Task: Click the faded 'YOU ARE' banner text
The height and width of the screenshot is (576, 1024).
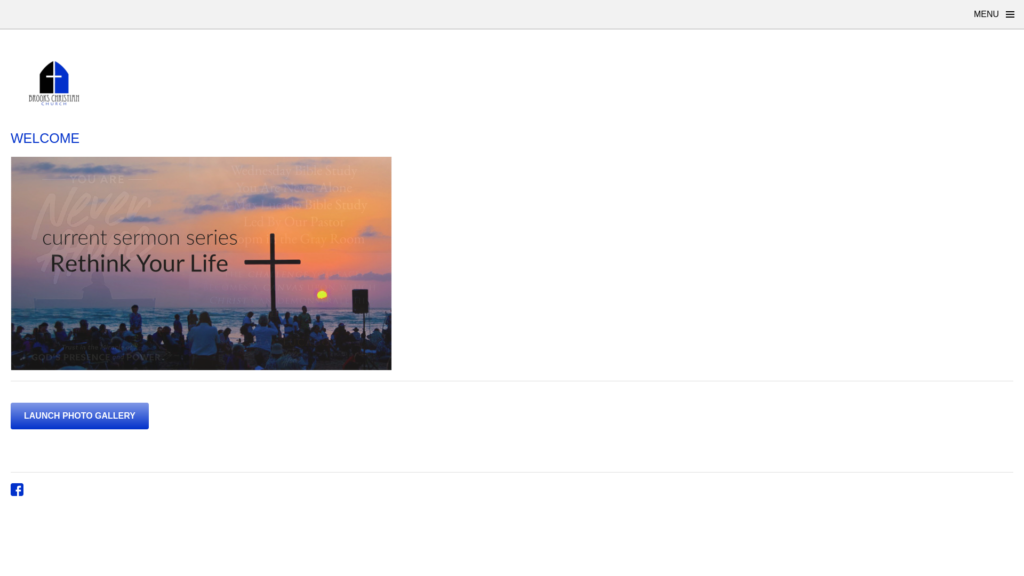Action: tap(97, 179)
